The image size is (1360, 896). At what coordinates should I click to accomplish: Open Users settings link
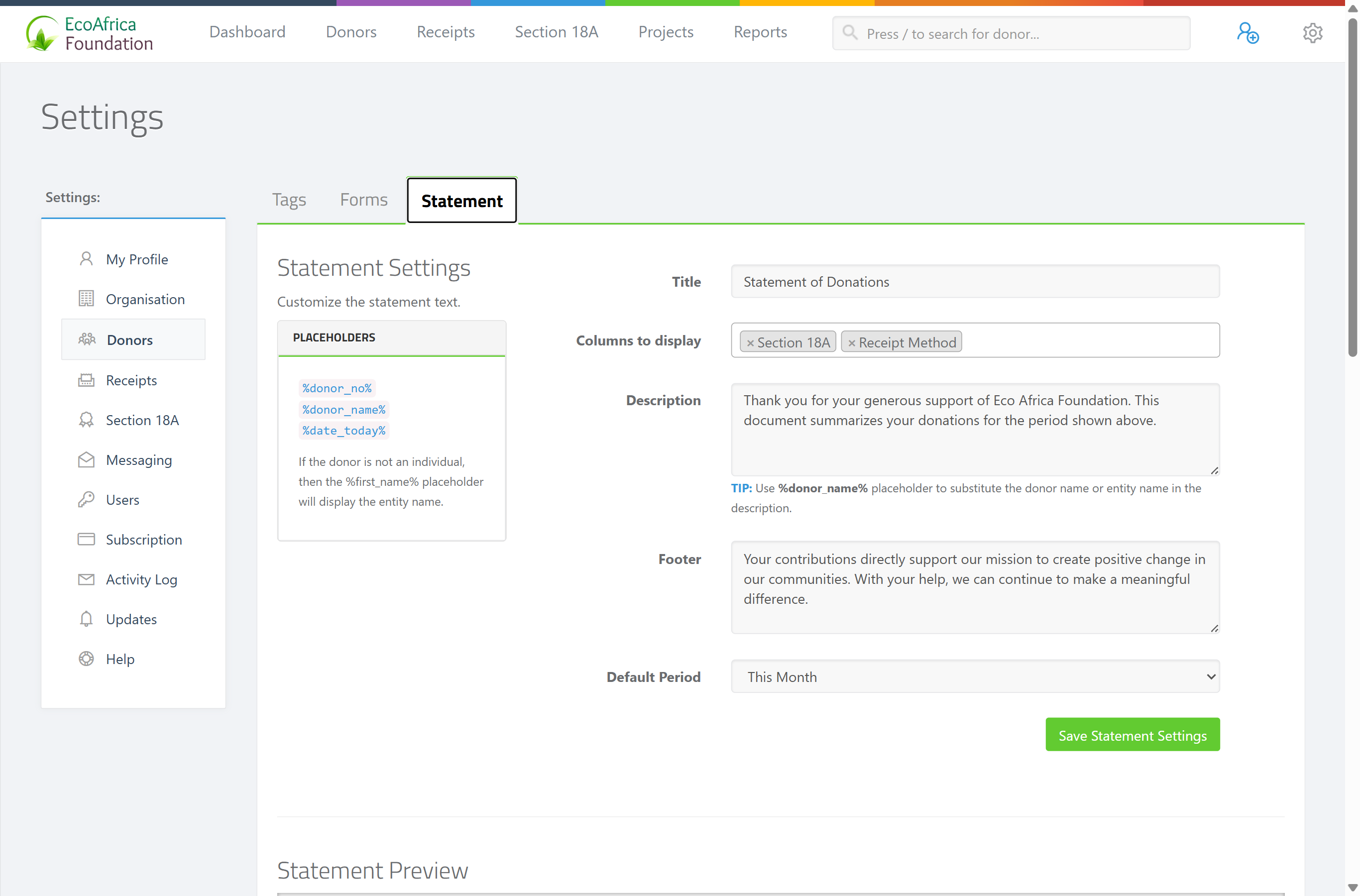pos(122,500)
